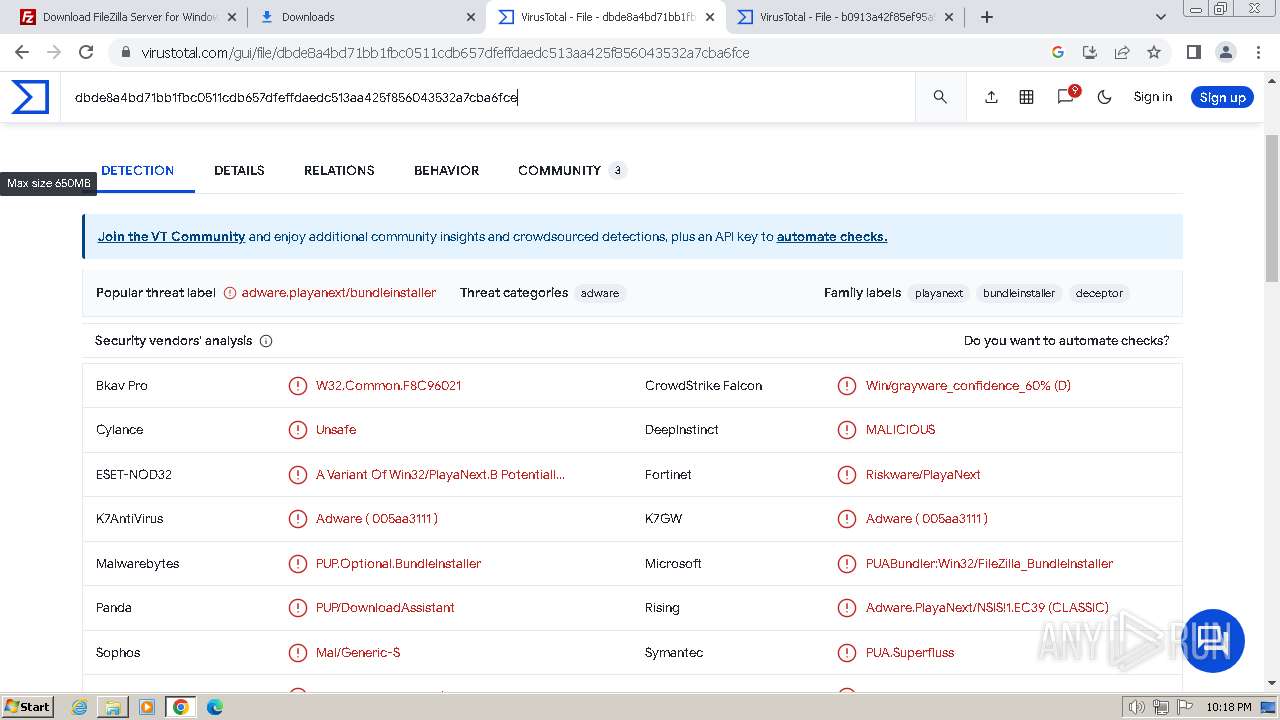The height and width of the screenshot is (720, 1280).
Task: Click Riskware/PlayaNext detection text
Action: tap(923, 475)
